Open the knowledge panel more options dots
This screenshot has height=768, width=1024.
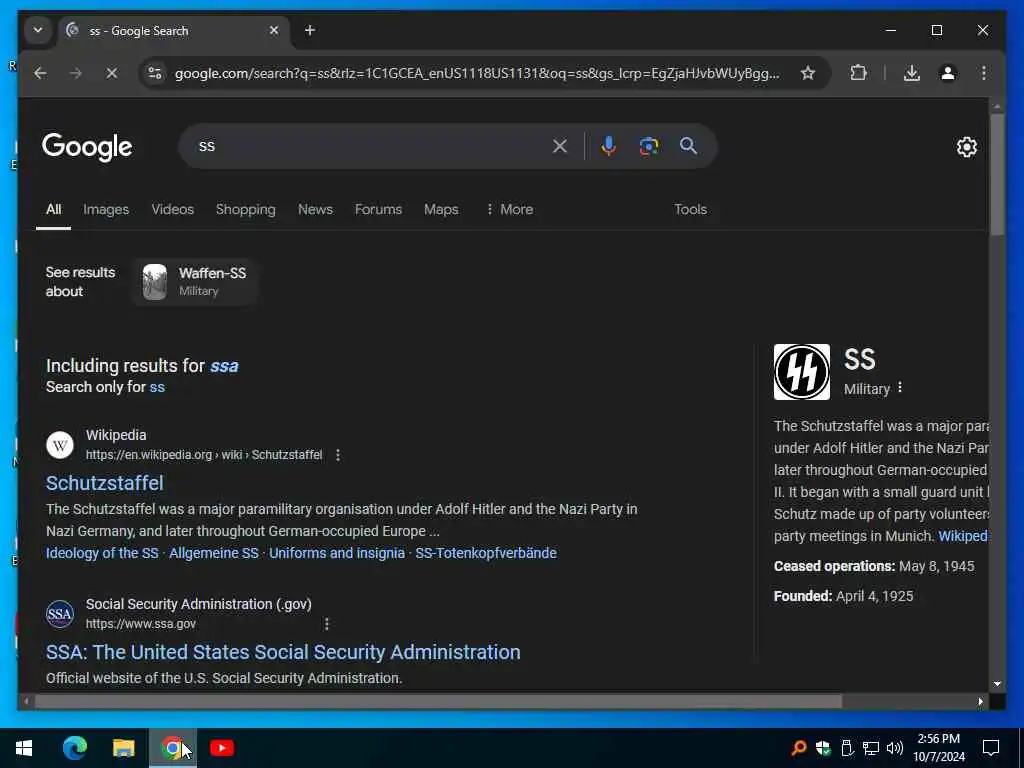(x=900, y=388)
